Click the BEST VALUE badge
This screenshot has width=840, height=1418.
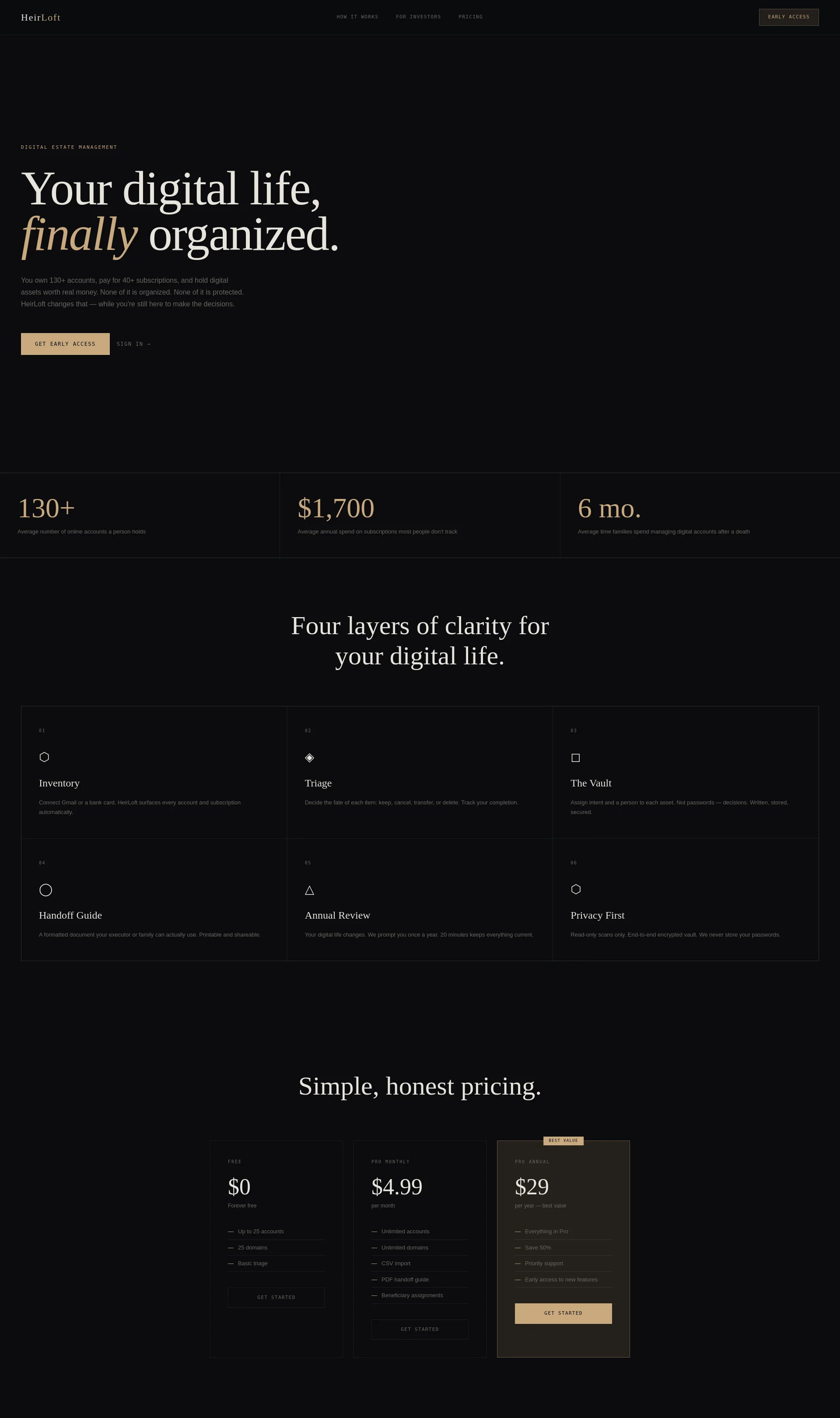coord(563,1141)
